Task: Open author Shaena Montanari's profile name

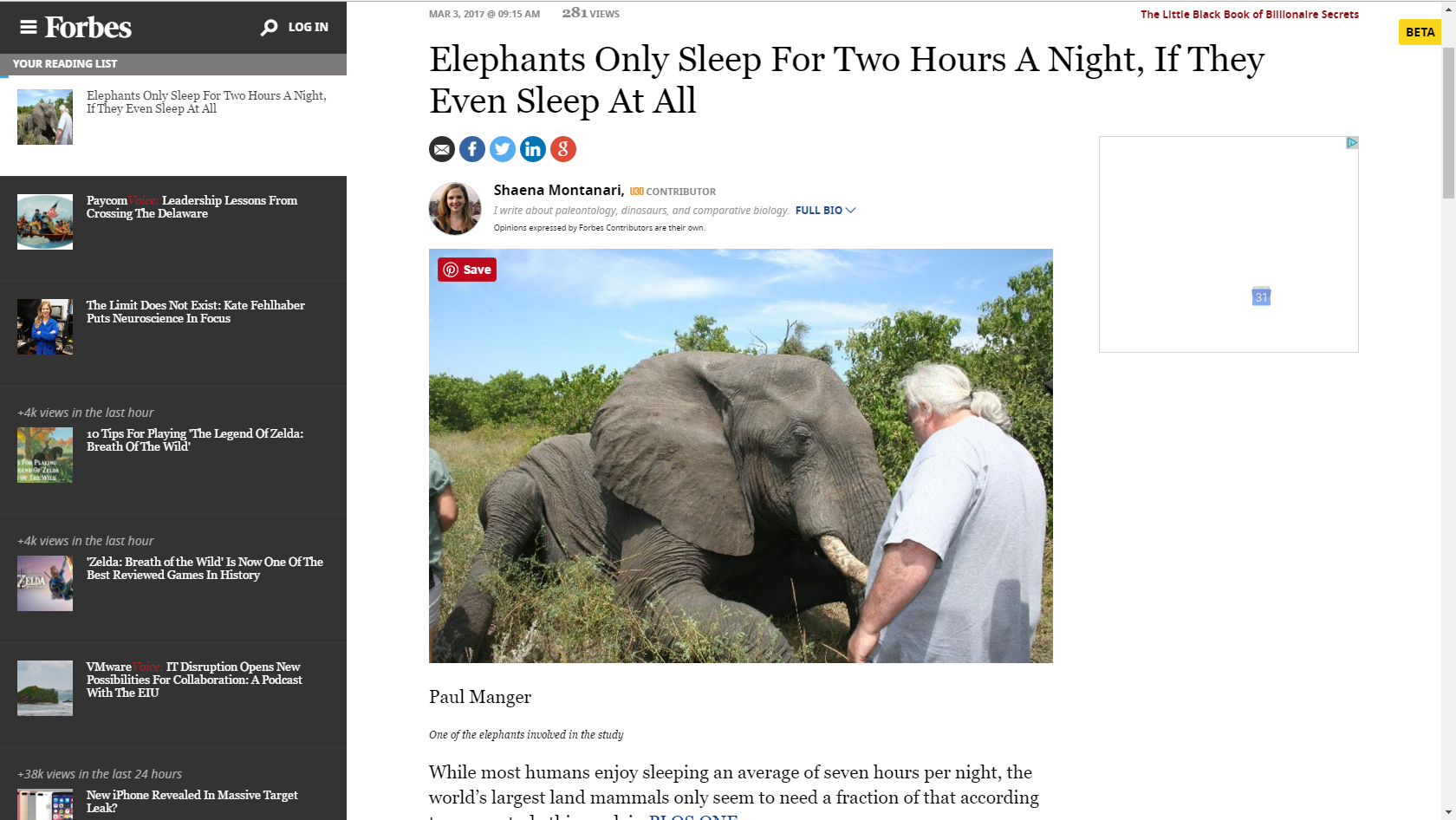Action: pyautogui.click(x=559, y=190)
